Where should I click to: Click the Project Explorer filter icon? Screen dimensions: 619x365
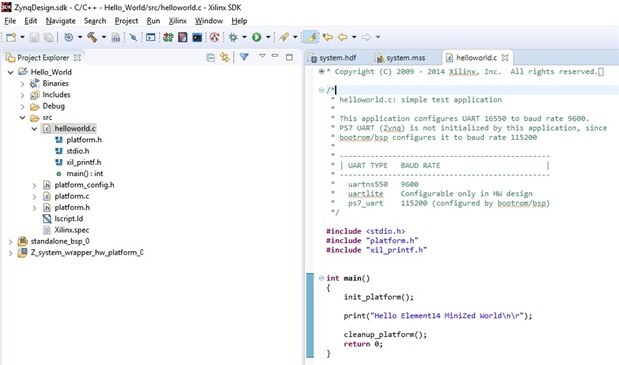tap(244, 57)
